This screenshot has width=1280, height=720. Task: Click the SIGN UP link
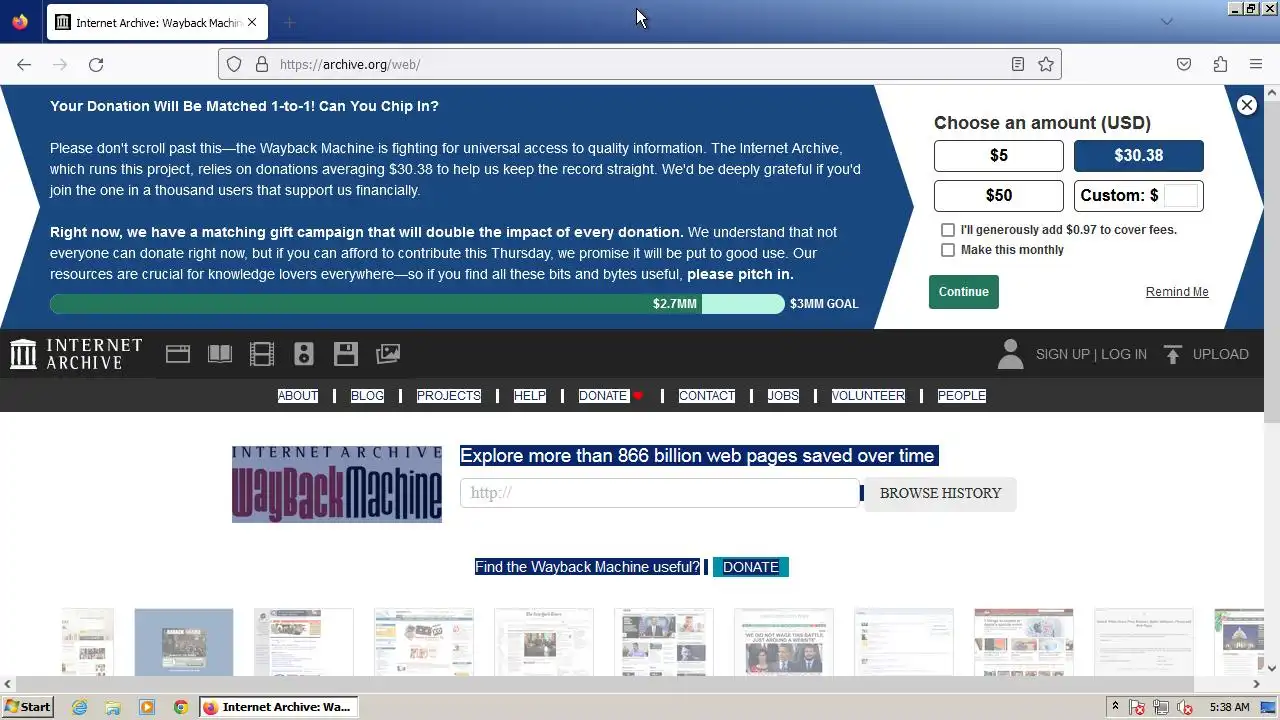pyautogui.click(x=1063, y=354)
